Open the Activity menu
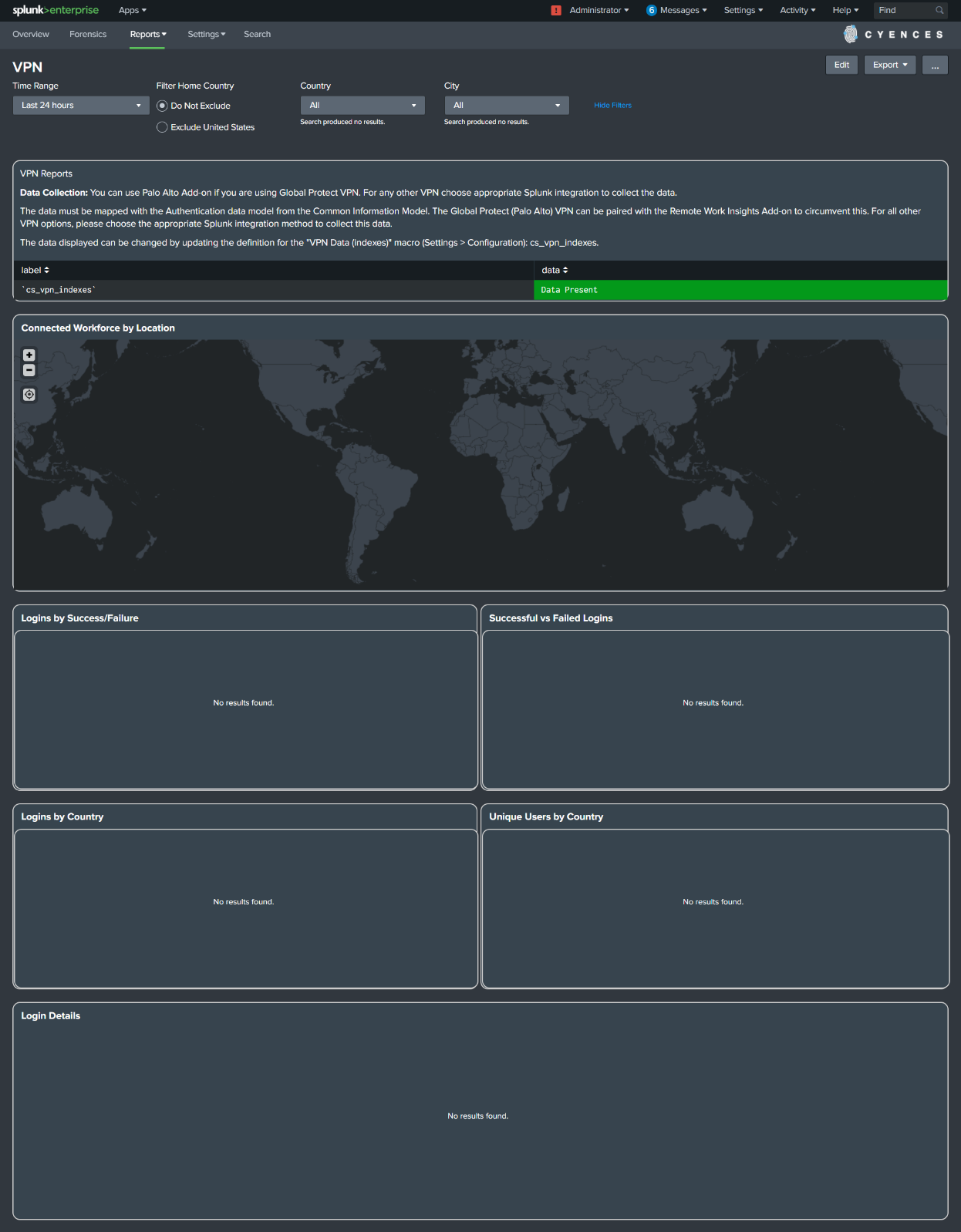This screenshot has height=1232, width=961. 797,10
